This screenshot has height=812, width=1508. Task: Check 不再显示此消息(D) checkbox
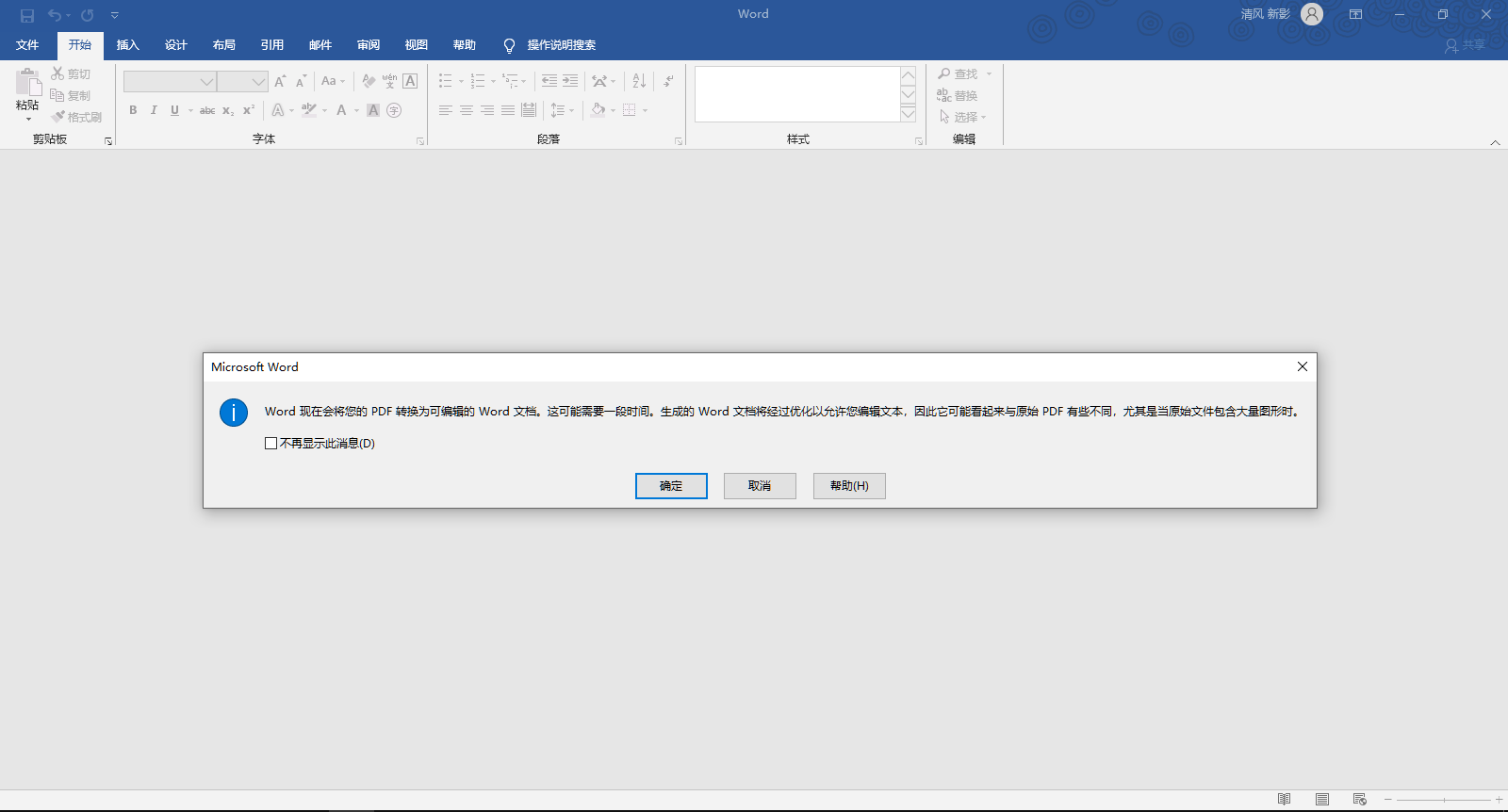pos(271,444)
